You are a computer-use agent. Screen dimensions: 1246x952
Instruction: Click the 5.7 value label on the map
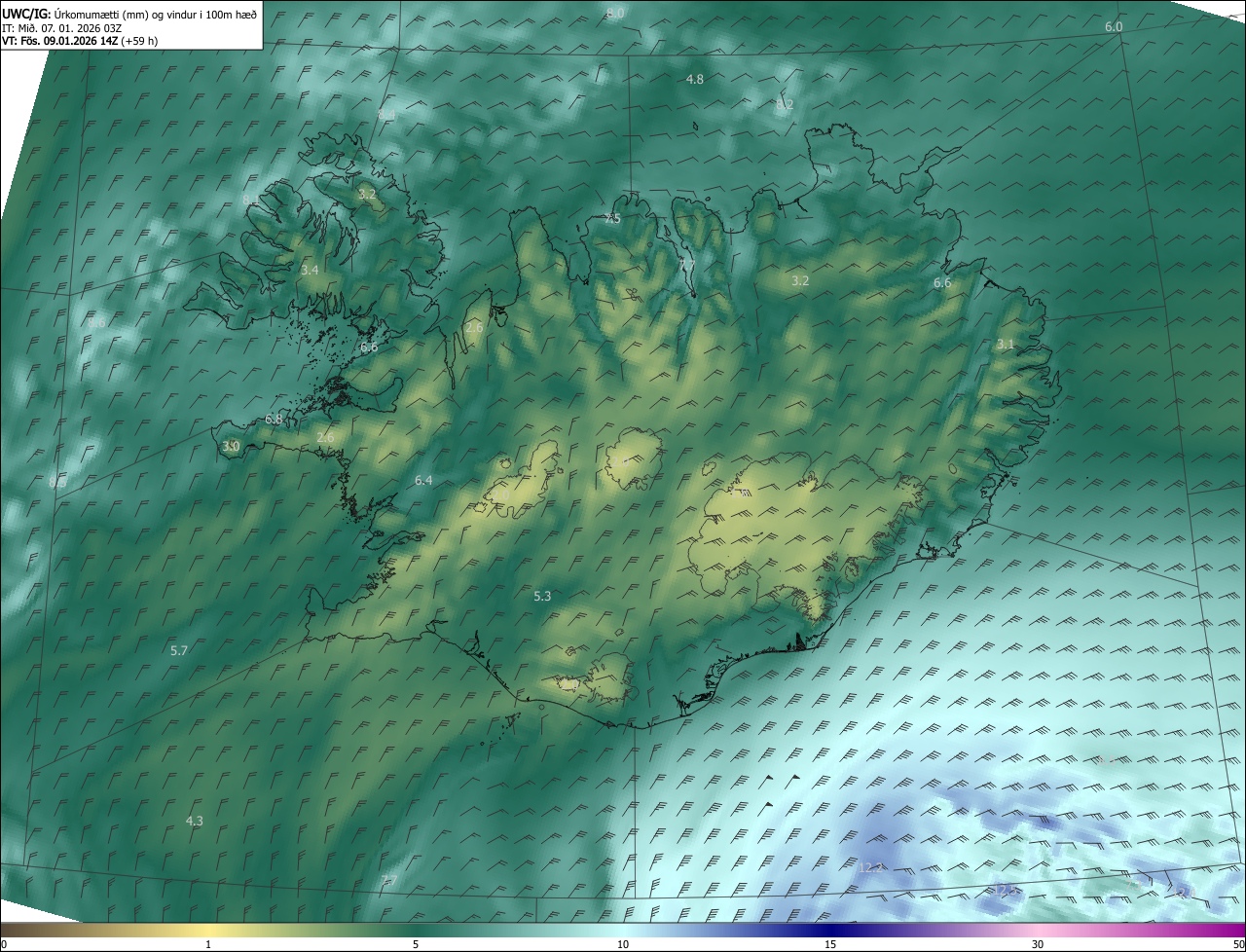click(179, 650)
